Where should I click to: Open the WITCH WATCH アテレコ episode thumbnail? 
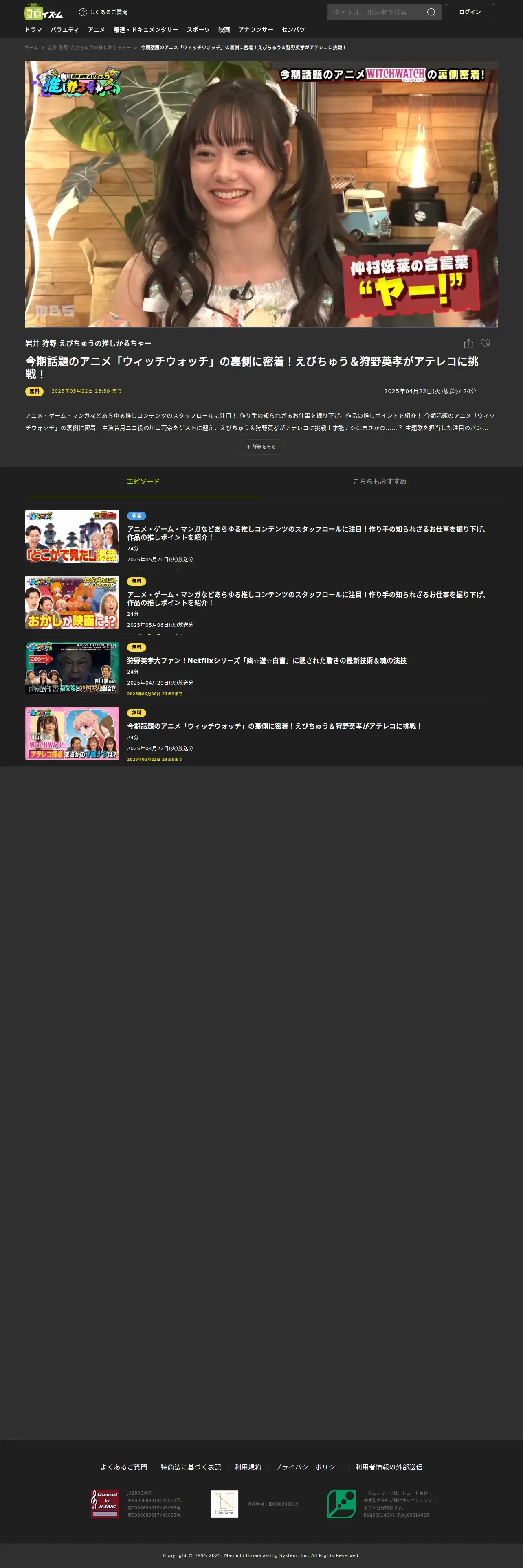click(x=72, y=734)
